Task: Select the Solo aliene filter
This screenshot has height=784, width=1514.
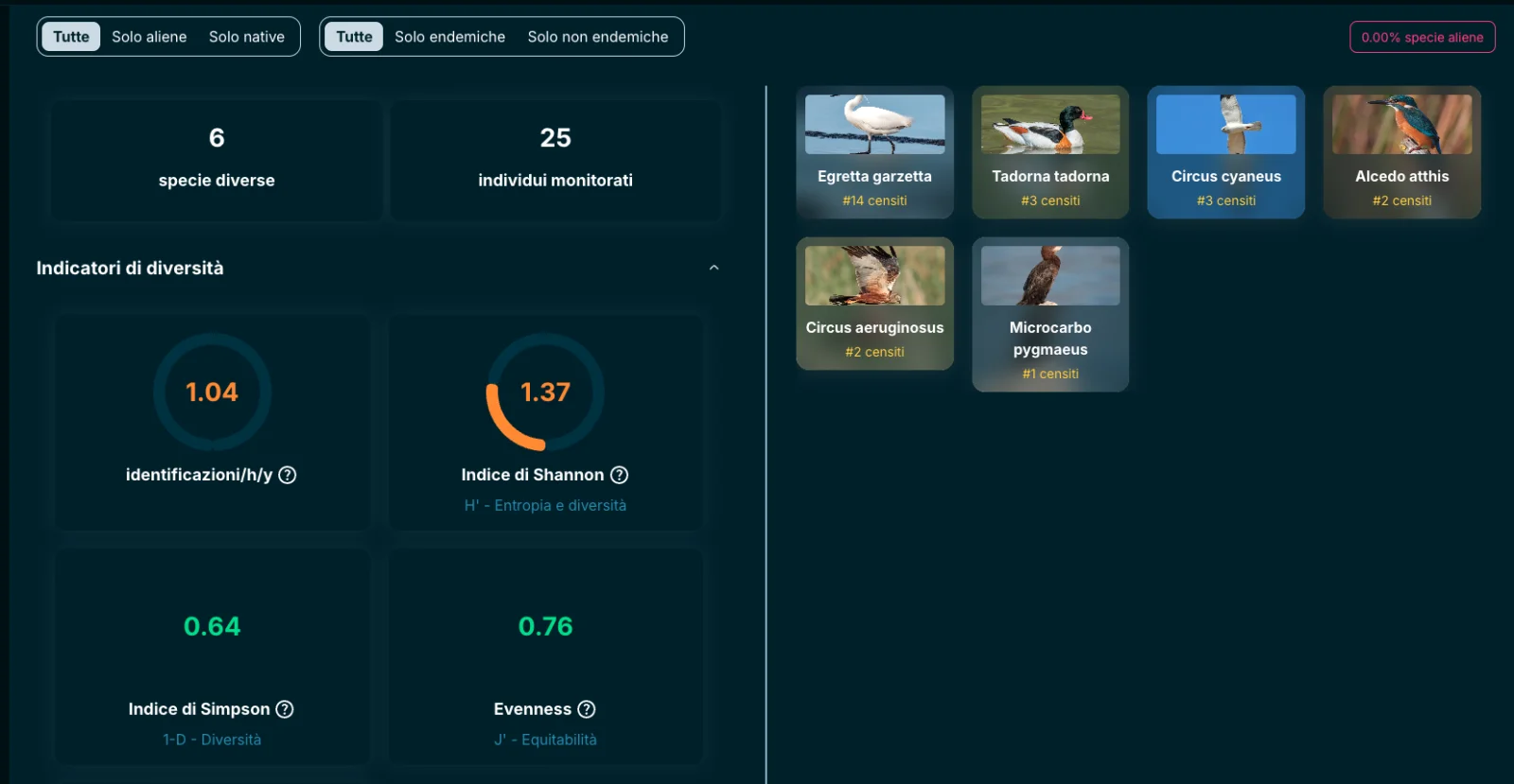Action: click(150, 37)
